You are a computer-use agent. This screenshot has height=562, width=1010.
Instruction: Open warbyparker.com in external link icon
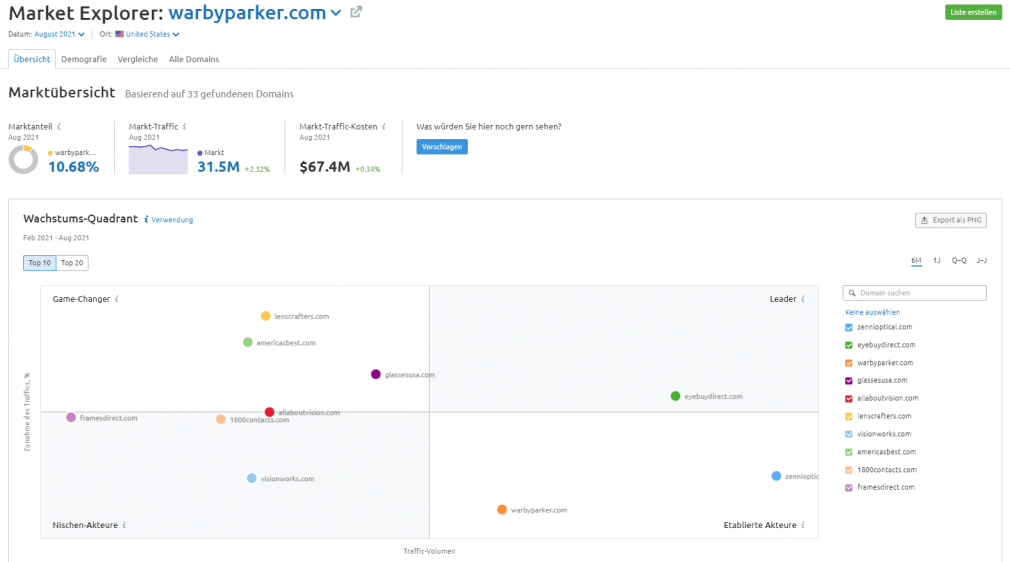(x=356, y=12)
